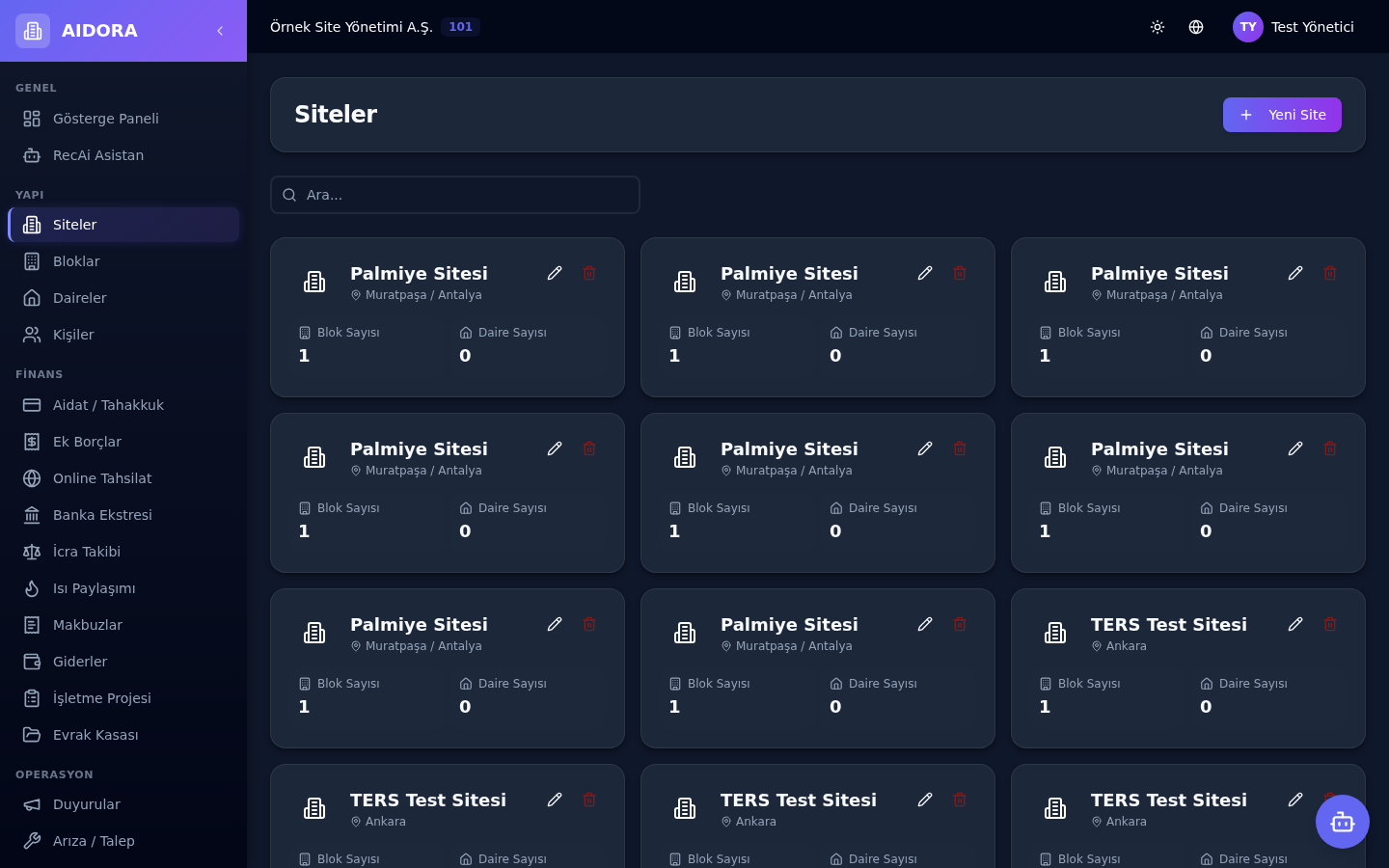
Task: Go to Bloklar section
Action: pos(123,261)
